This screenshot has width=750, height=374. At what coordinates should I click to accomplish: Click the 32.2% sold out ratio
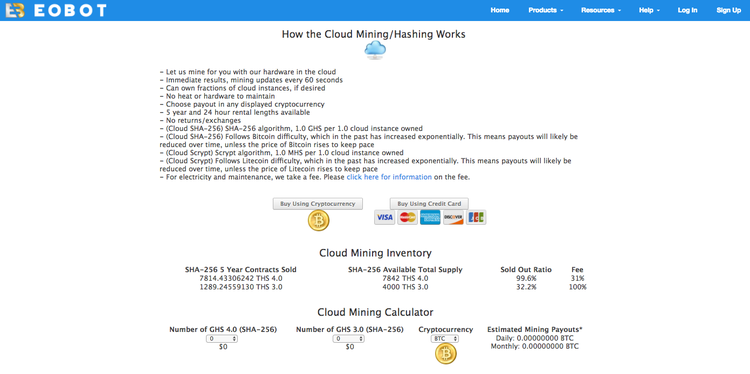click(x=526, y=287)
